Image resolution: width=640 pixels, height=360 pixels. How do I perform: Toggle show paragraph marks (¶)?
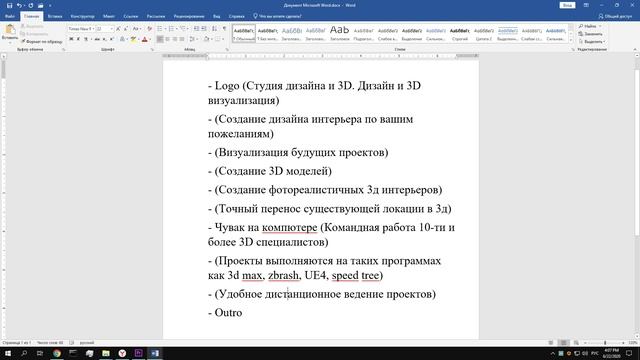224,29
